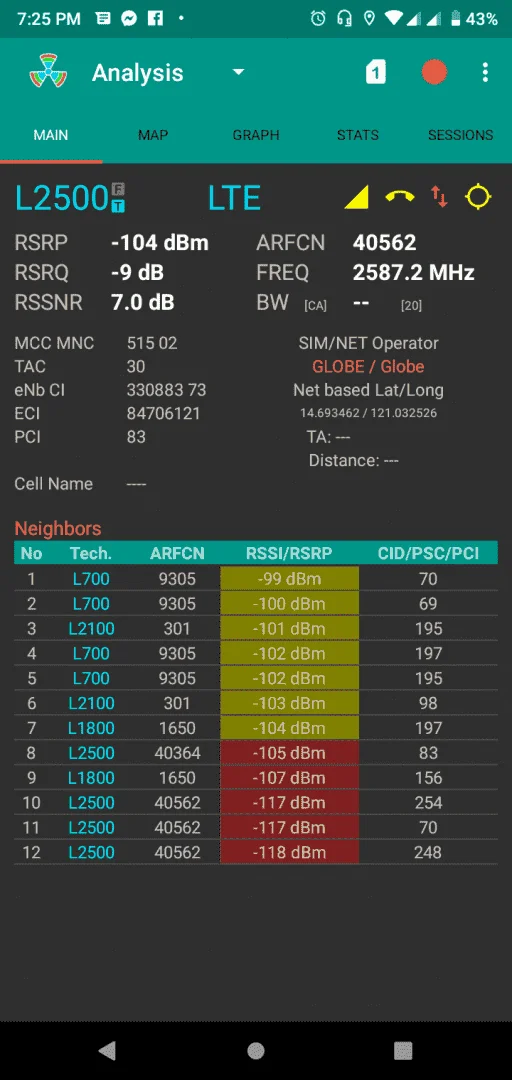Go to the SESSIONS tab
Viewport: 512px width, 1080px height.
click(460, 135)
